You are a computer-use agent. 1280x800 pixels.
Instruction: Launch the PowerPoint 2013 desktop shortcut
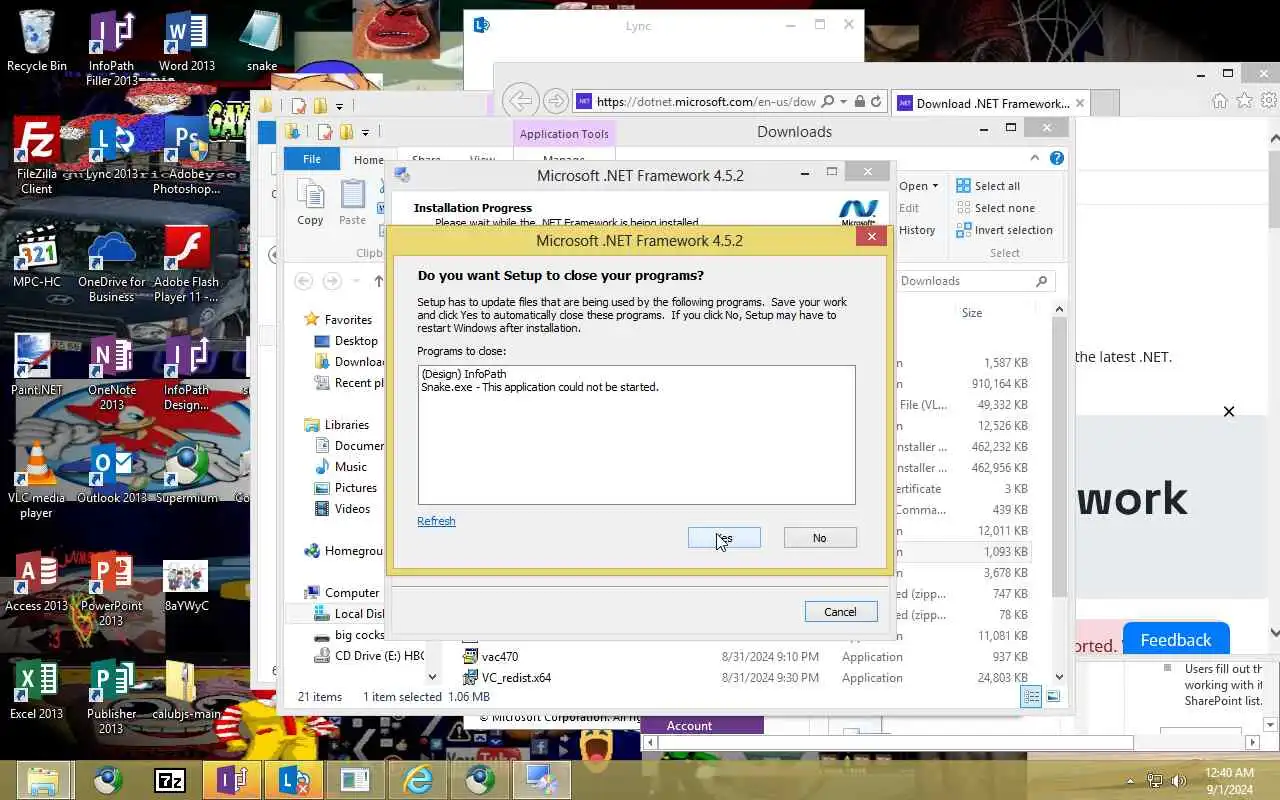point(111,588)
